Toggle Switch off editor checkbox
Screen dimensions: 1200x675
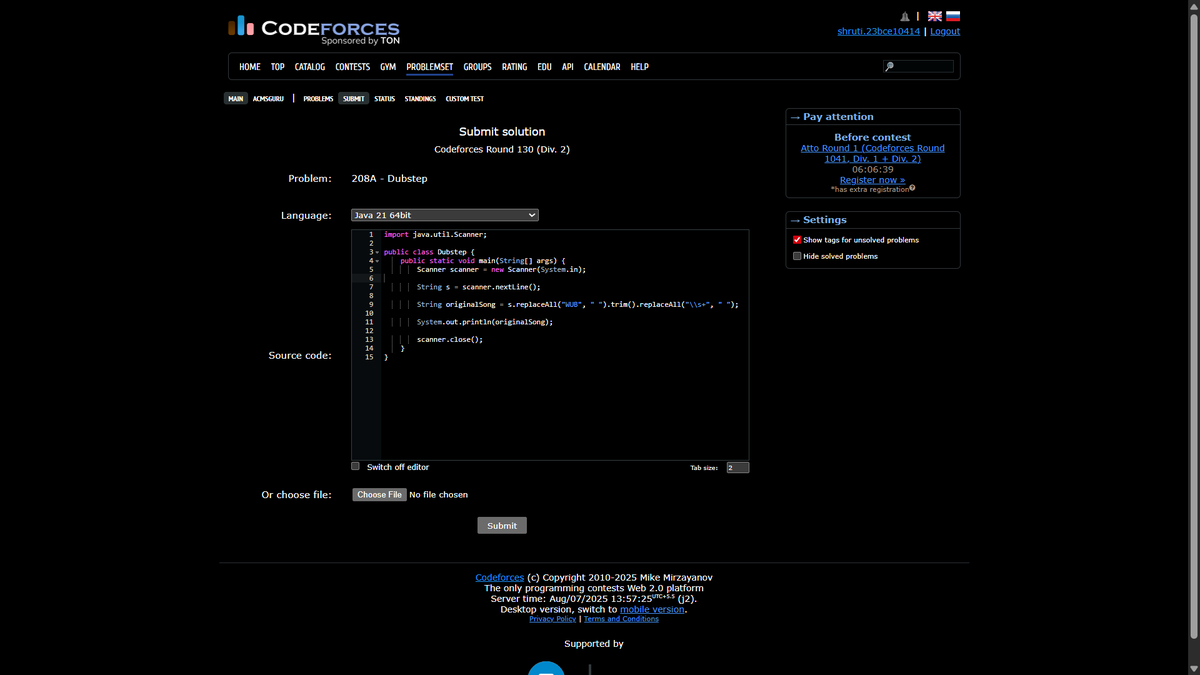(x=355, y=466)
